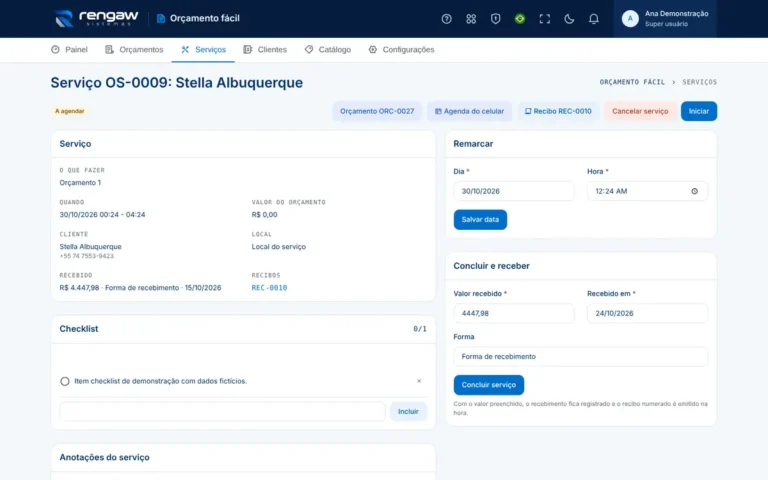The image size is (768, 480).
Task: Open the REC-0010 receipt link
Action: (269, 288)
